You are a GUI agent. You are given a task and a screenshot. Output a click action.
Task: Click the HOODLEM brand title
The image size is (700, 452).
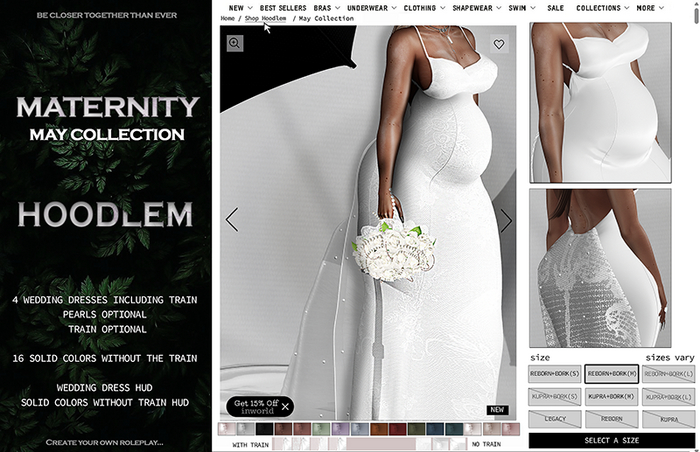tap(105, 215)
